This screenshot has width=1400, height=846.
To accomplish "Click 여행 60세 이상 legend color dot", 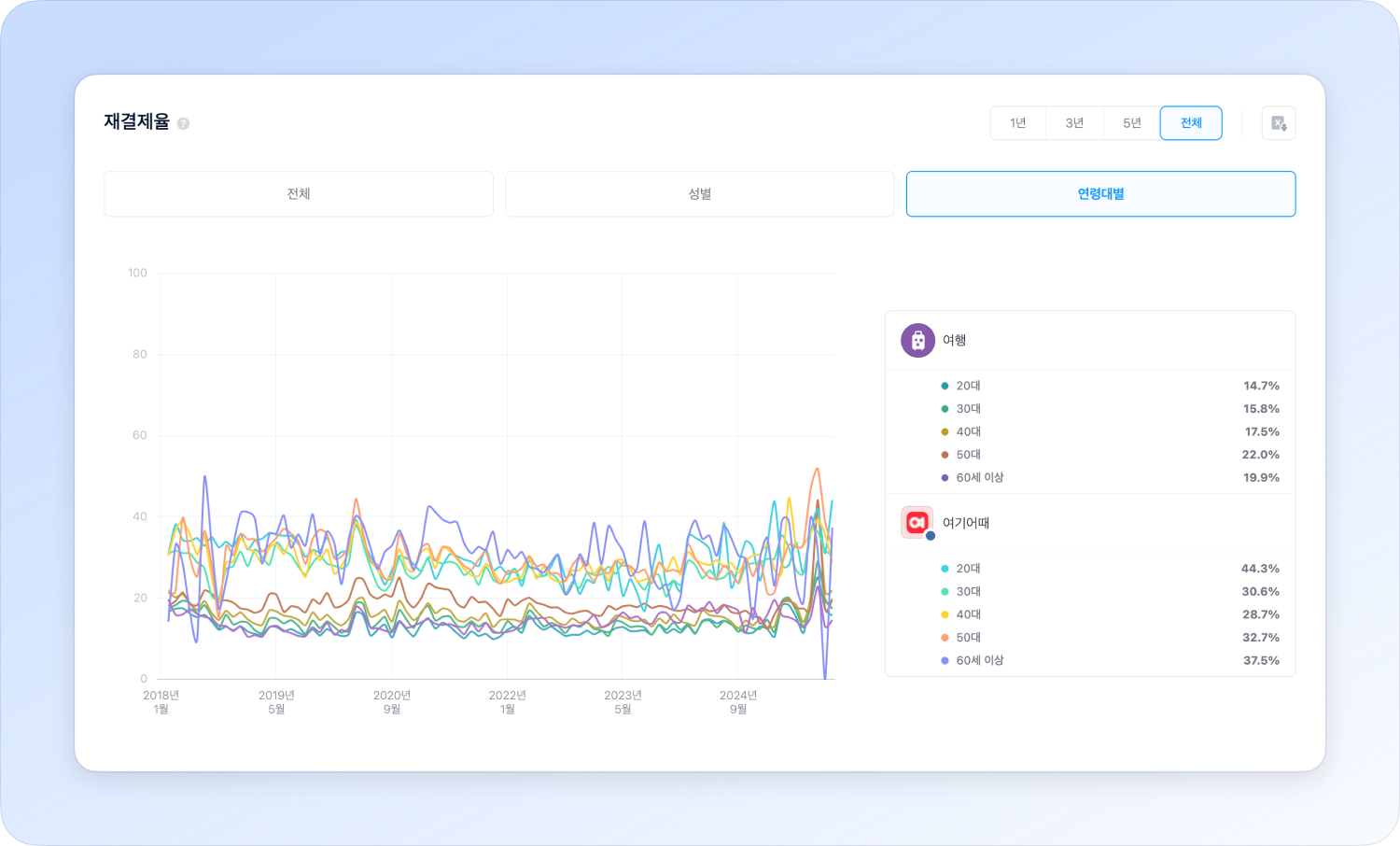I will [x=945, y=478].
